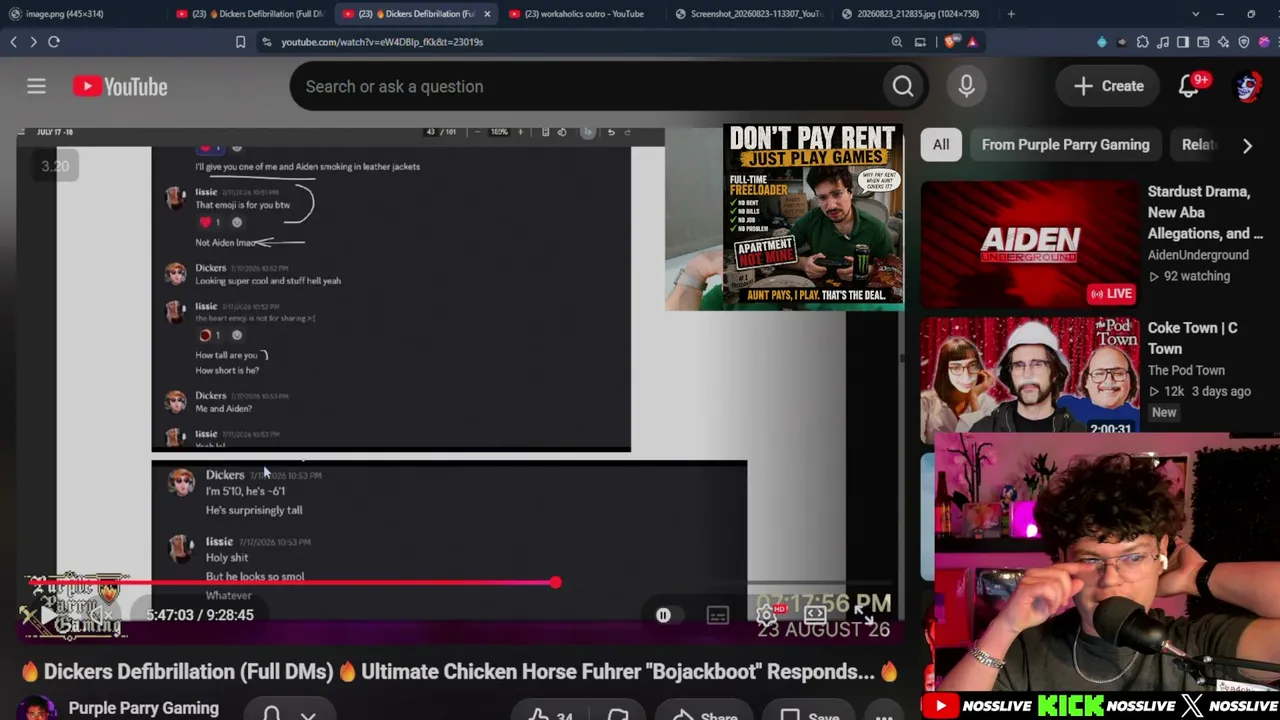Open YouTube notifications bell
This screenshot has height=720, width=1280.
click(x=1189, y=86)
